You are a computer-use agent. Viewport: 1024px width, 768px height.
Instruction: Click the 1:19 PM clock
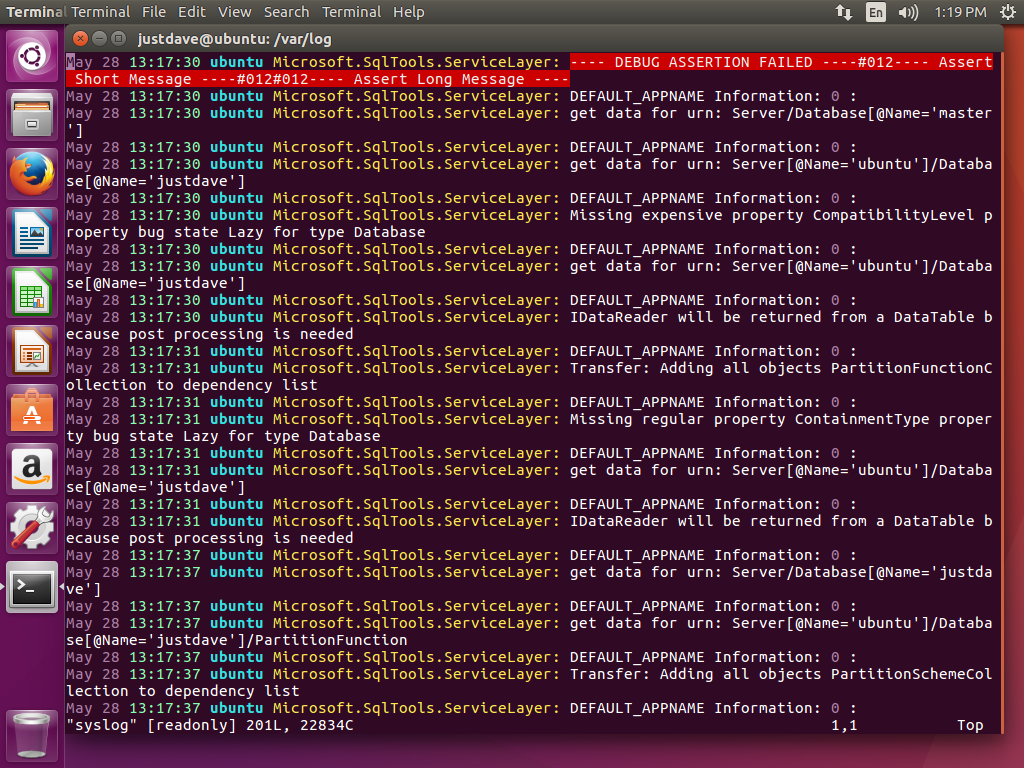click(x=961, y=12)
